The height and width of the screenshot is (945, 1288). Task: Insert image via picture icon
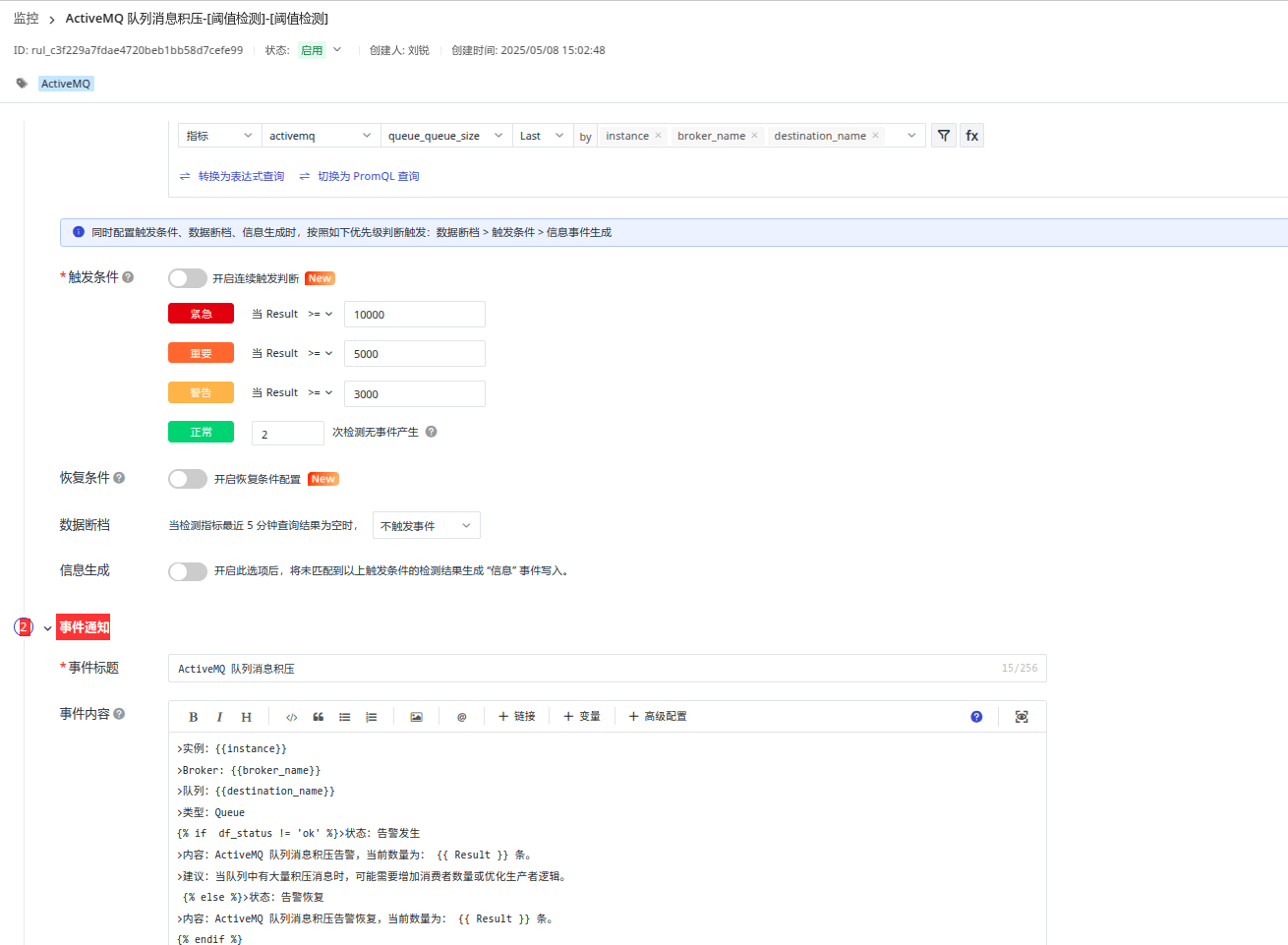[x=416, y=717]
